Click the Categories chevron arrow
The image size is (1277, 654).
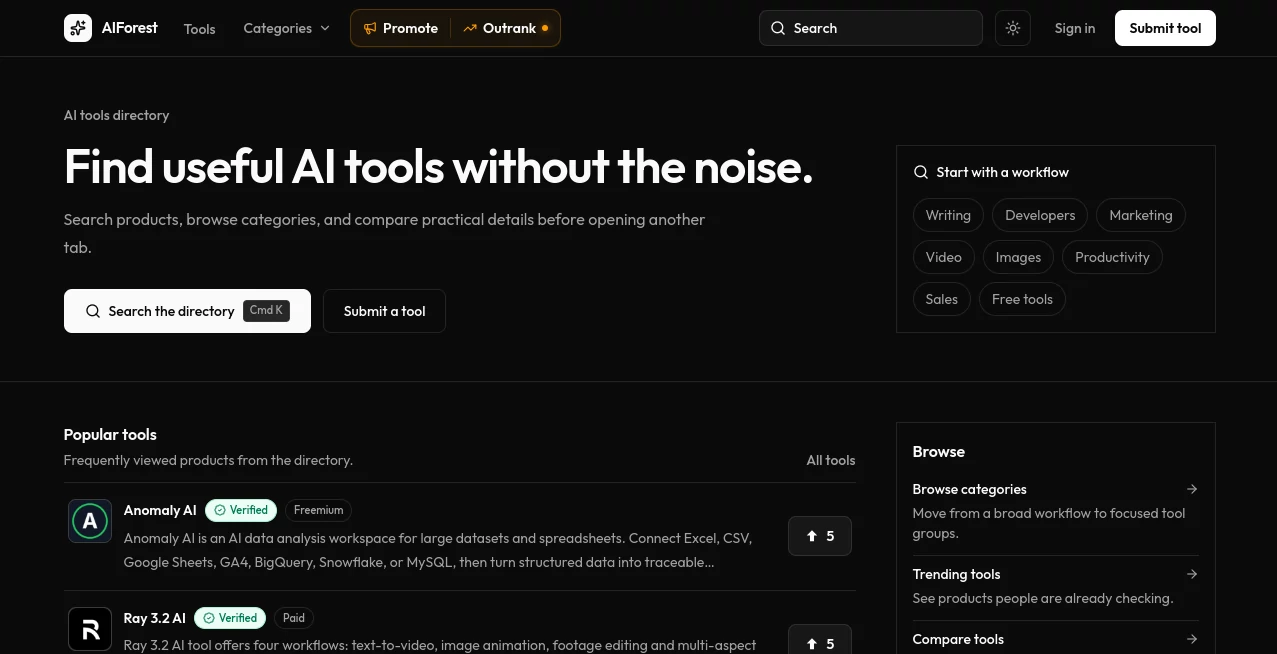pos(325,28)
